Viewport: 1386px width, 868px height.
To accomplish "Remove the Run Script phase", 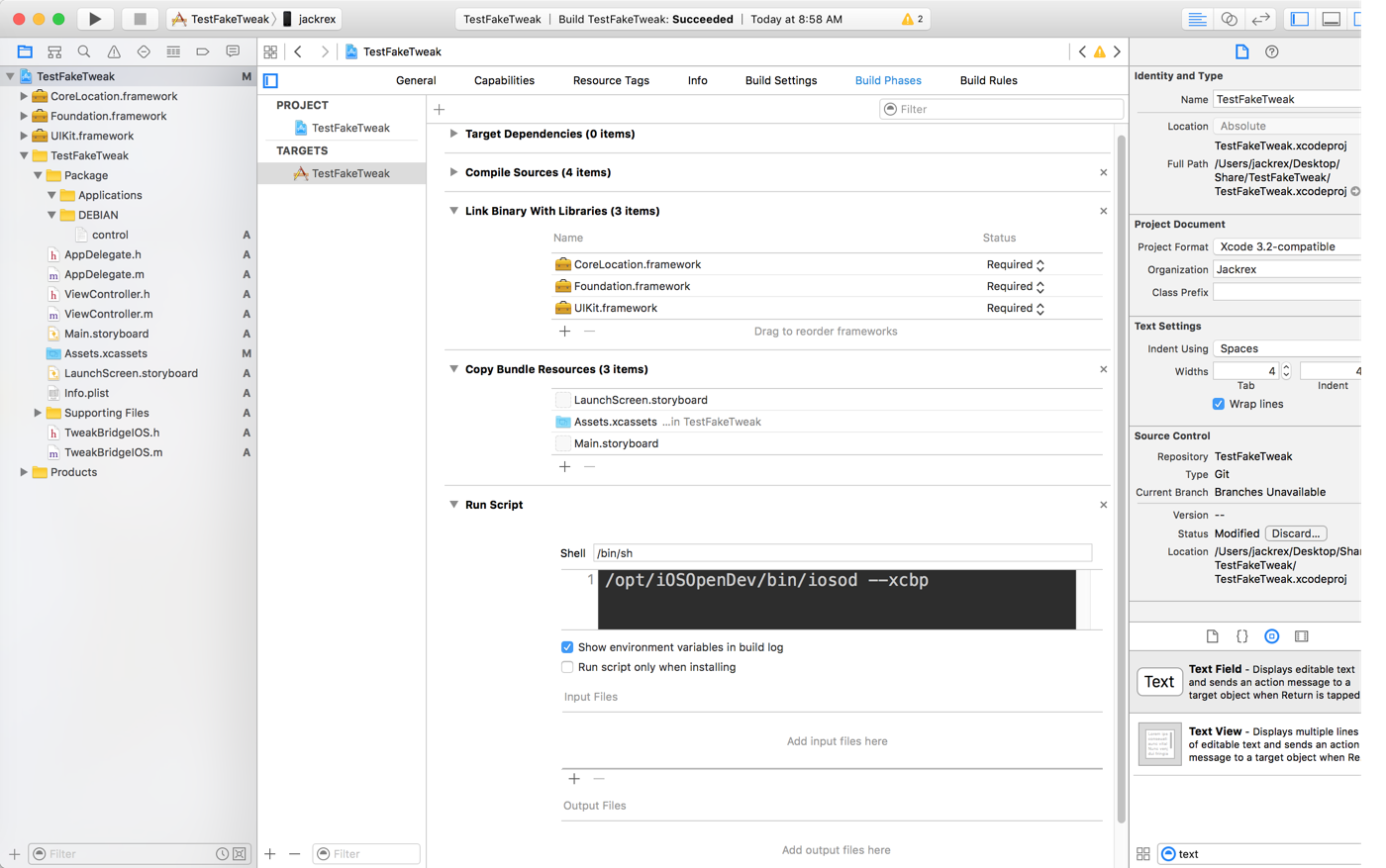I will click(1103, 505).
